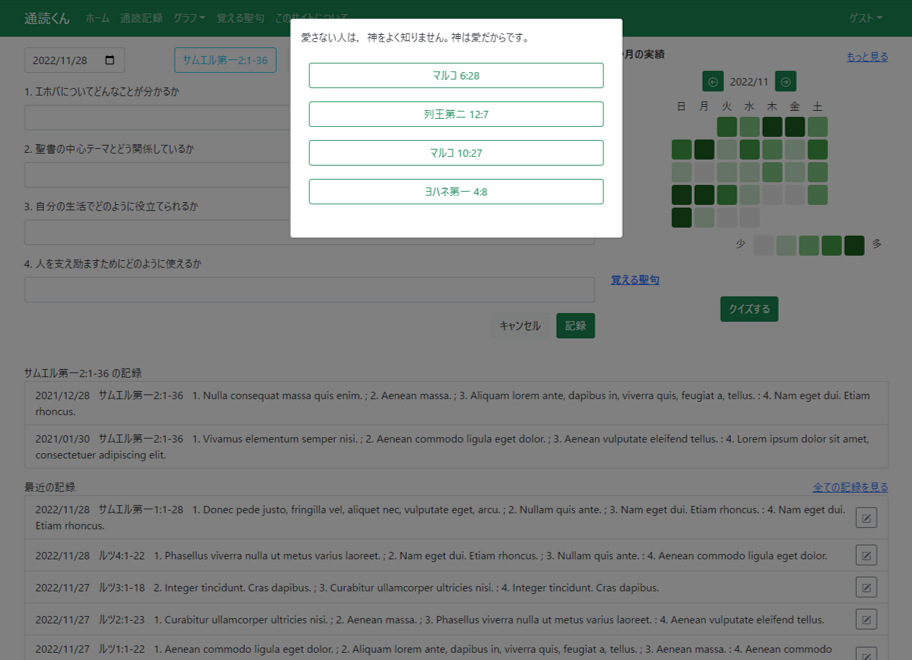Open the ゲスト user dropdown
Viewport: 912px width, 660px height.
pyautogui.click(x=865, y=18)
